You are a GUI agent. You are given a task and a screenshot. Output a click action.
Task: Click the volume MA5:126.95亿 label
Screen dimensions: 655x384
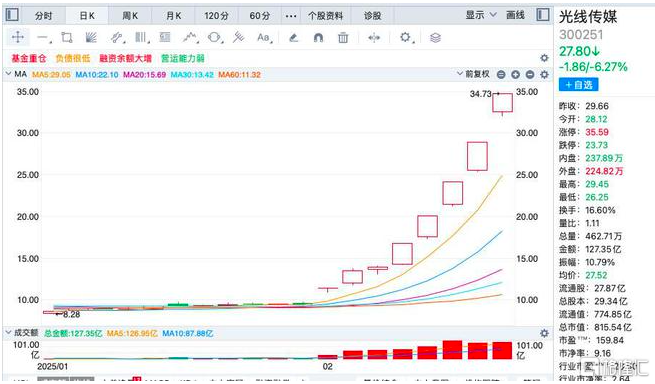(132, 333)
